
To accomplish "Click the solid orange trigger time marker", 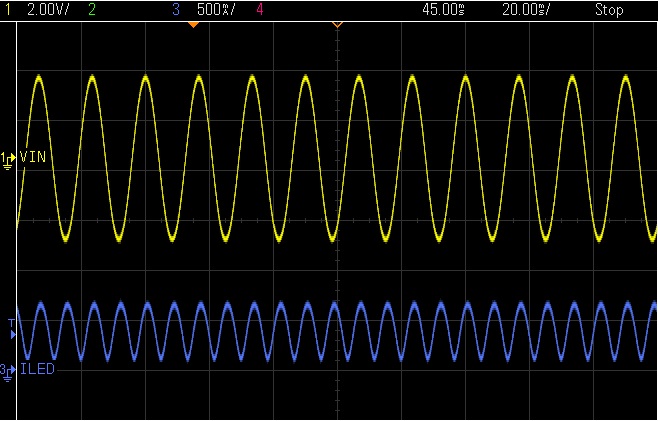I will coord(193,25).
